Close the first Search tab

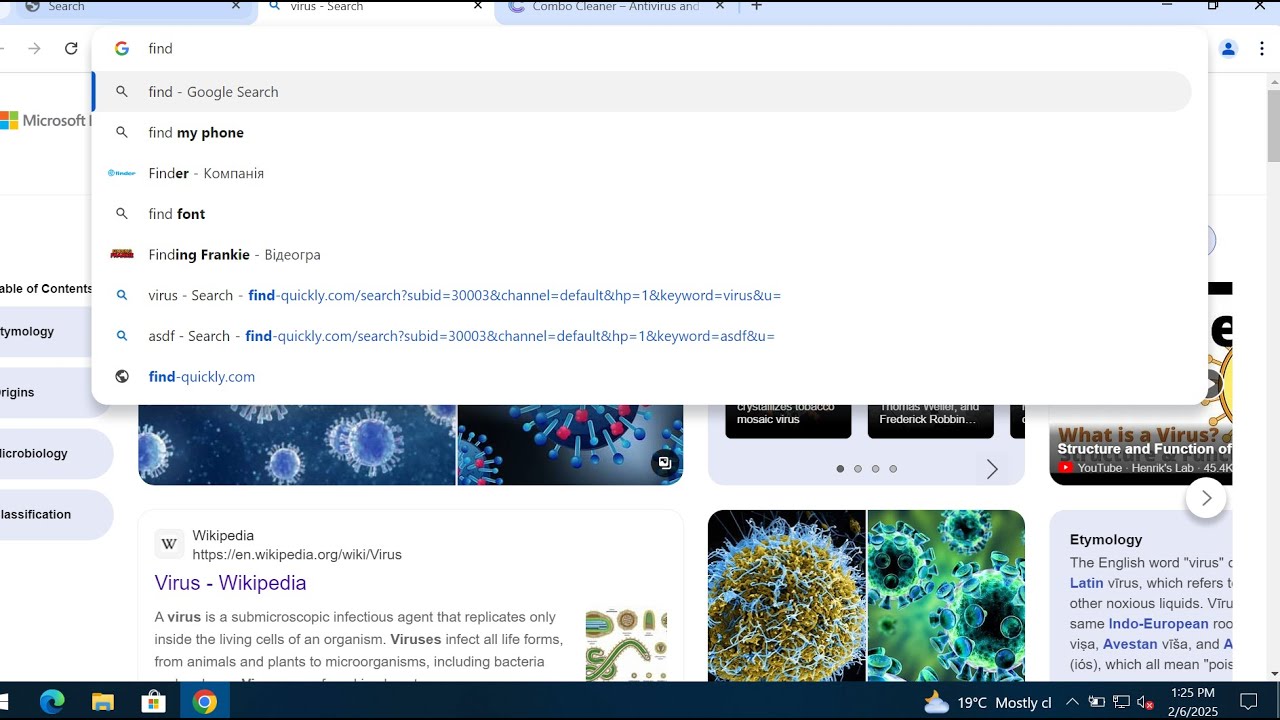[x=236, y=6]
